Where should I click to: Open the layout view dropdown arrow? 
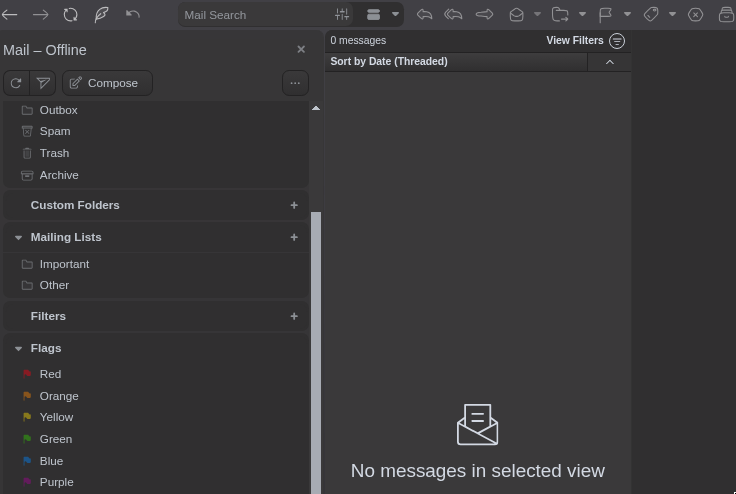point(395,15)
